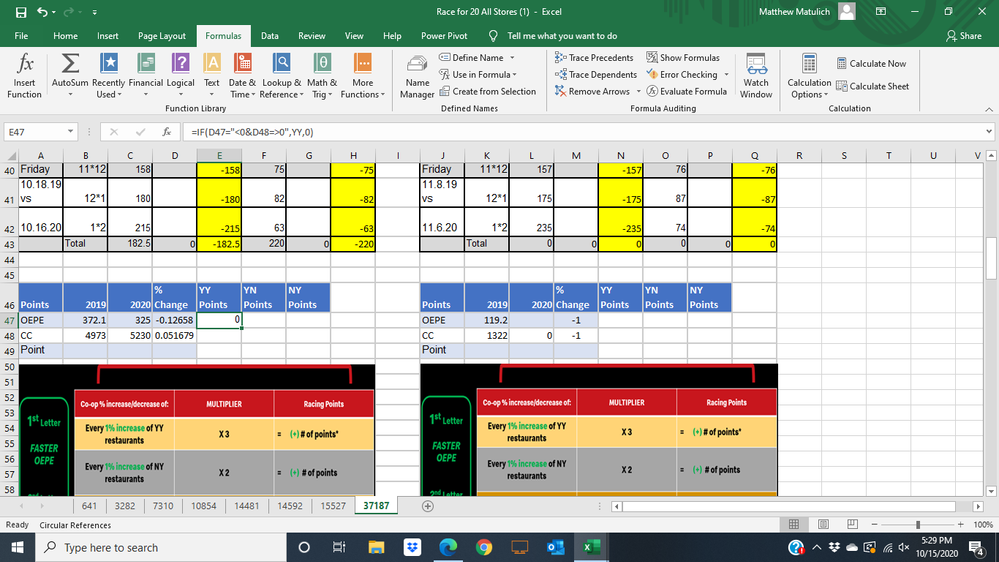Click the vertical scrollbar thumb
This screenshot has width=999, height=562.
click(x=991, y=258)
